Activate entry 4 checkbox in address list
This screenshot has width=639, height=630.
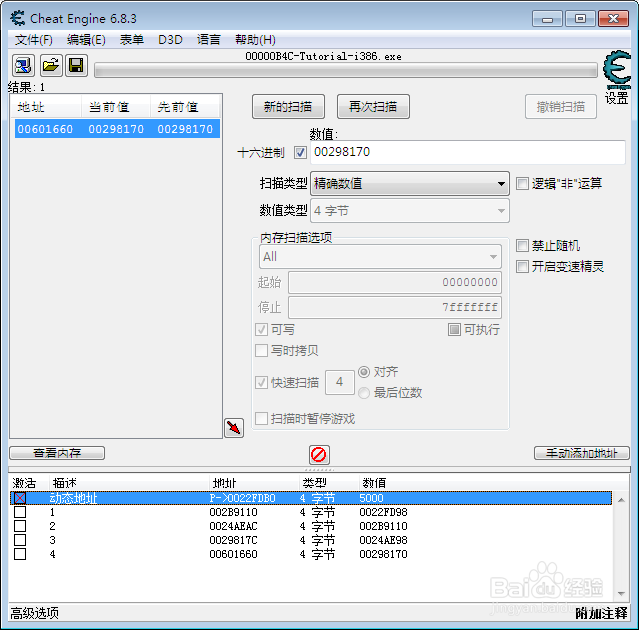coord(20,554)
